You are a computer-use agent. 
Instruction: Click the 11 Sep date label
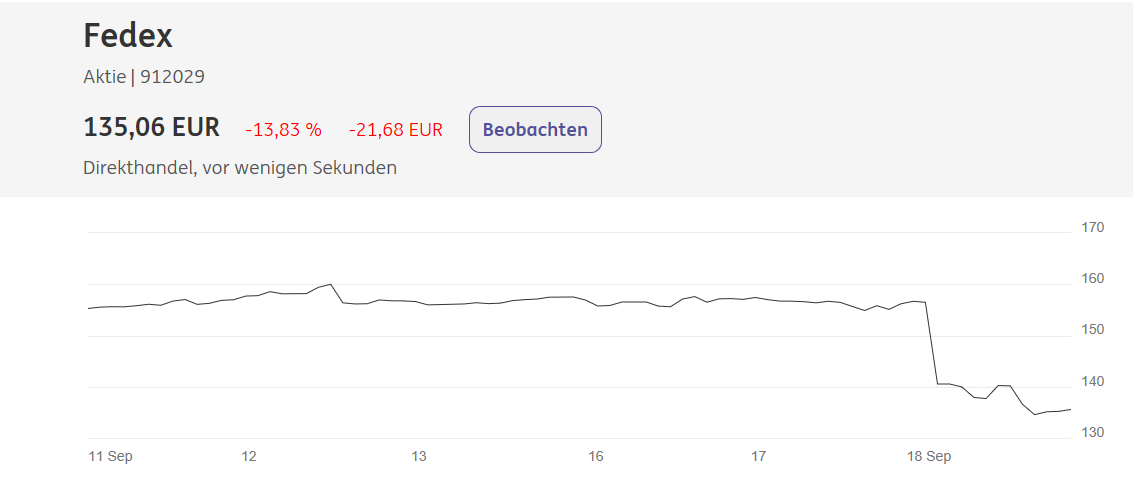tap(110, 456)
